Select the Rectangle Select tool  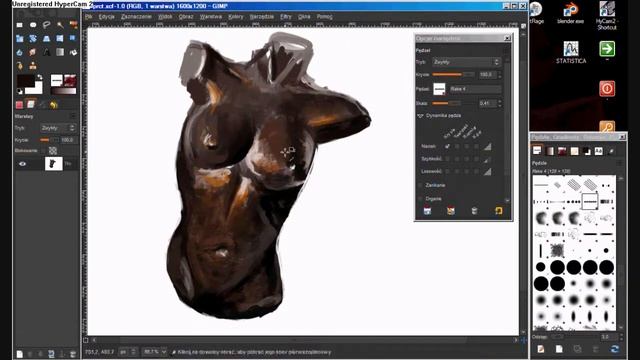tap(20, 25)
